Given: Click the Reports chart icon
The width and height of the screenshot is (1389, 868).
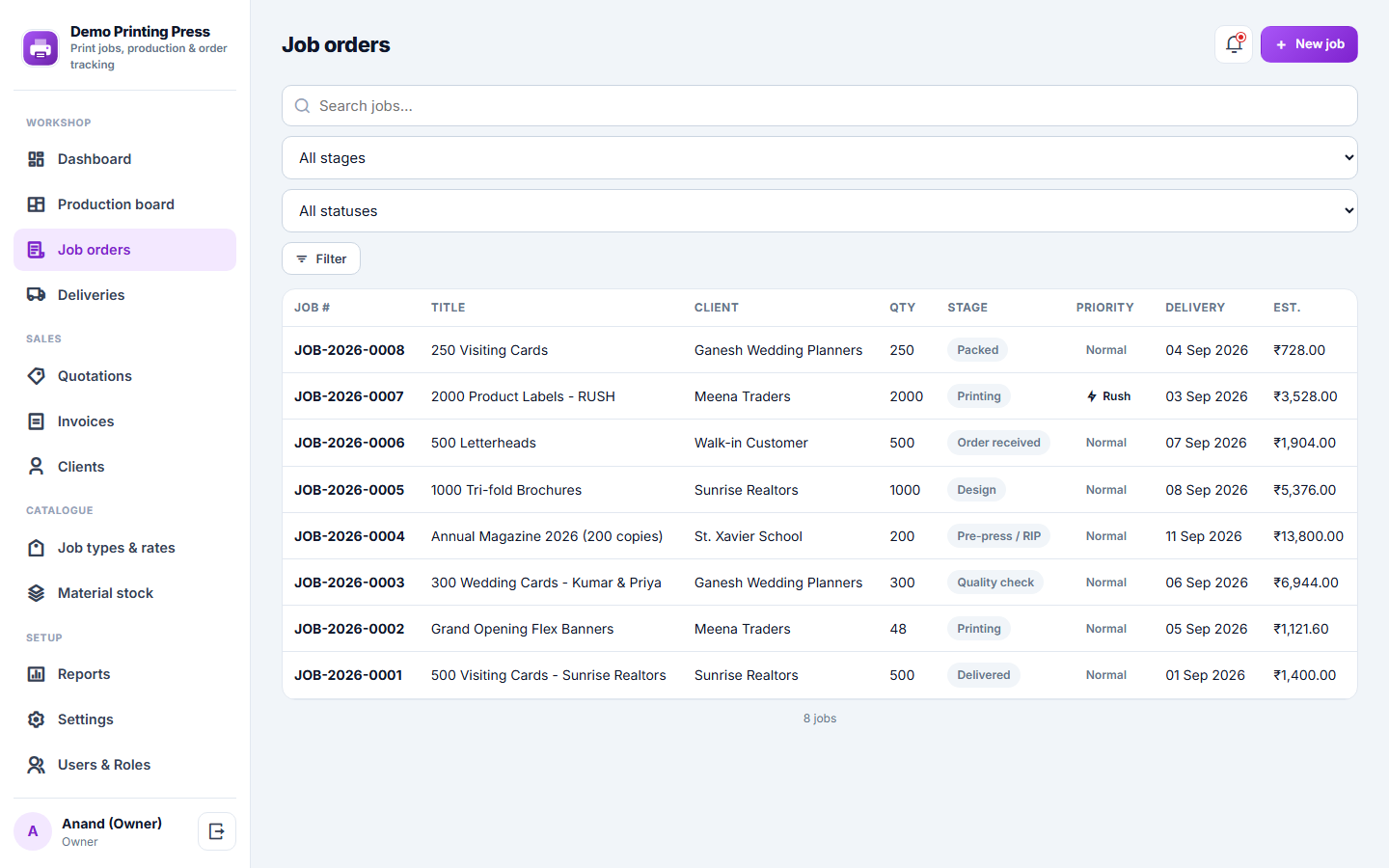Looking at the screenshot, I should 36,674.
